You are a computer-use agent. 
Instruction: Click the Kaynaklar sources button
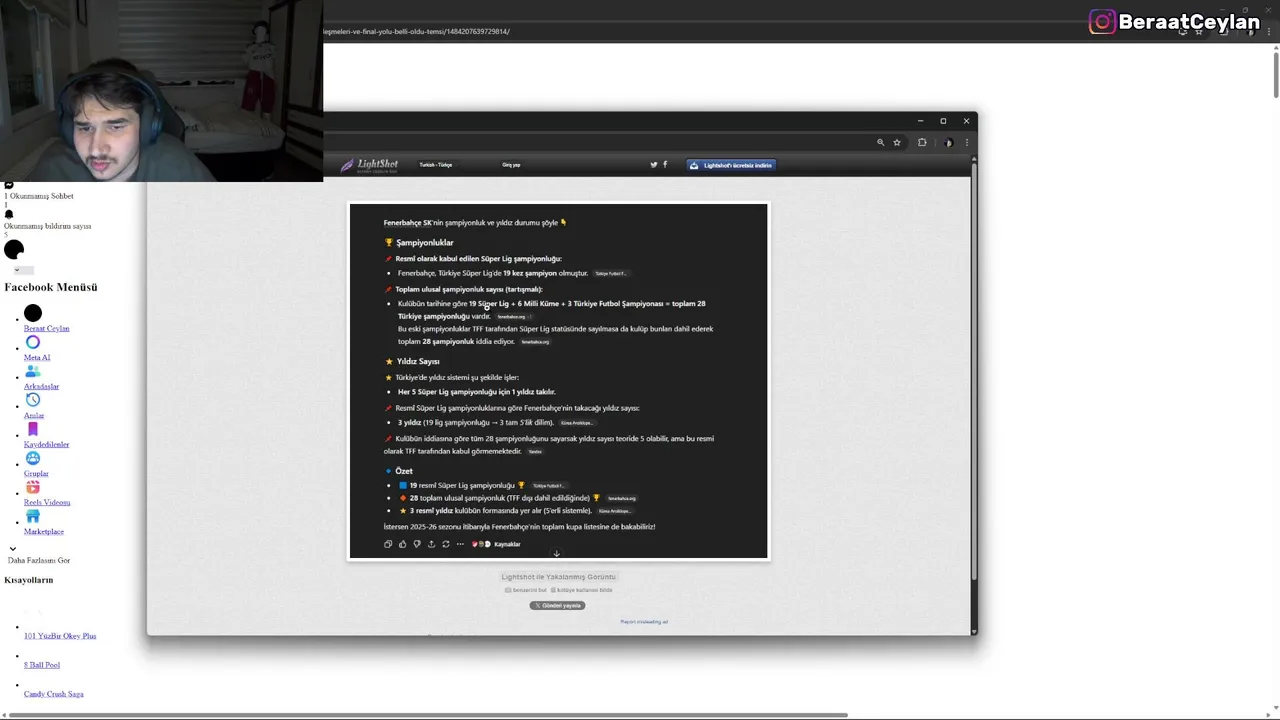tap(497, 544)
